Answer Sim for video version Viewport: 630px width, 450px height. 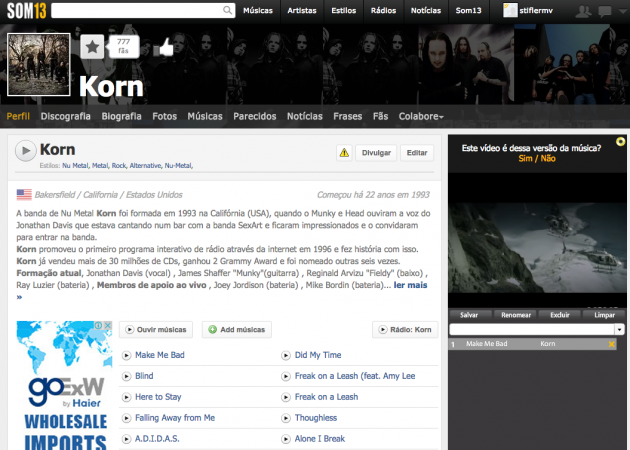click(525, 158)
